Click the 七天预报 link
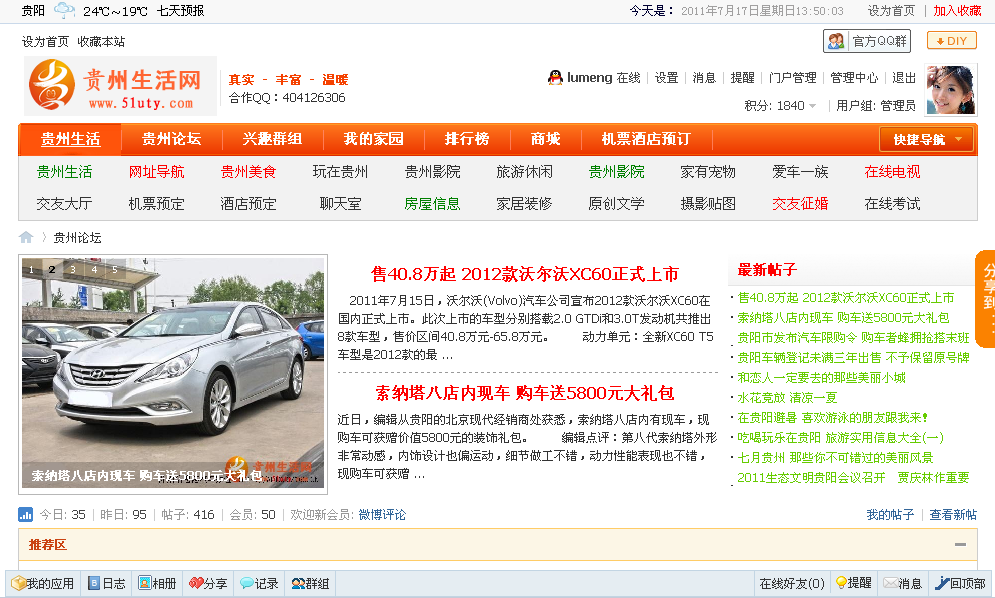995x598 pixels. [181, 11]
